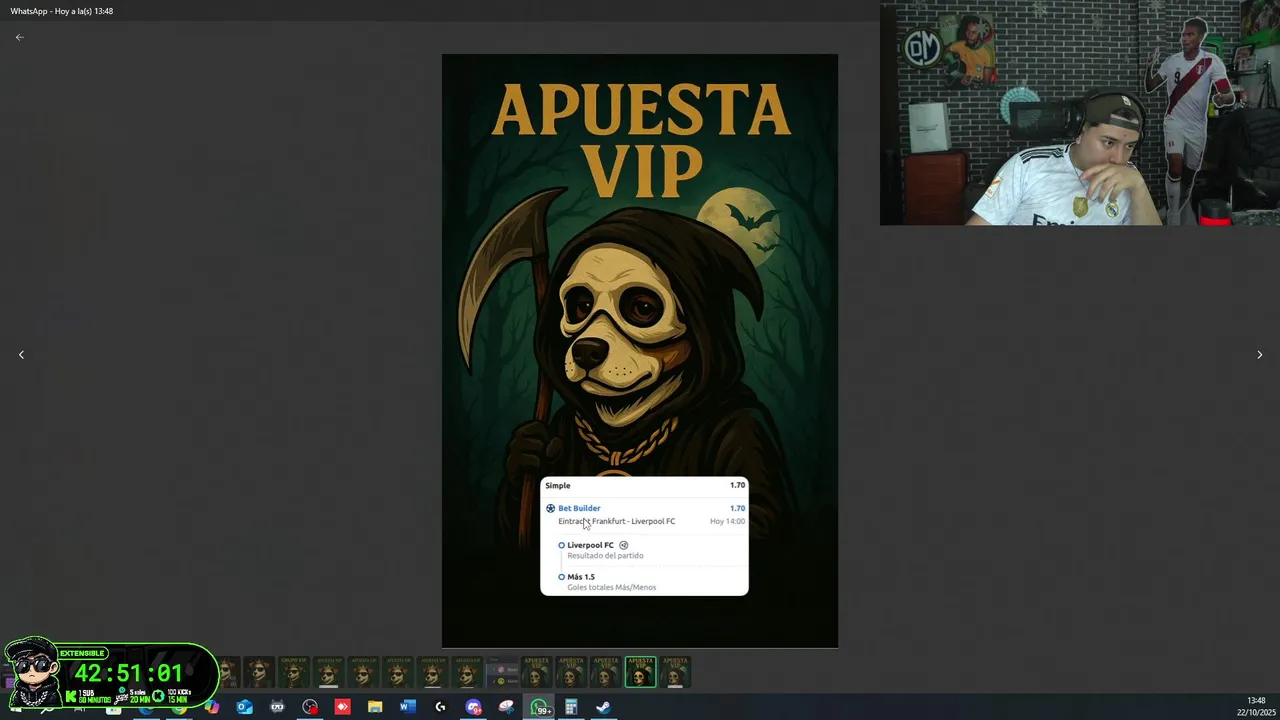
Task: Click 'Eintracht Frankfurt - Liverpool FC' text
Action: pos(616,521)
